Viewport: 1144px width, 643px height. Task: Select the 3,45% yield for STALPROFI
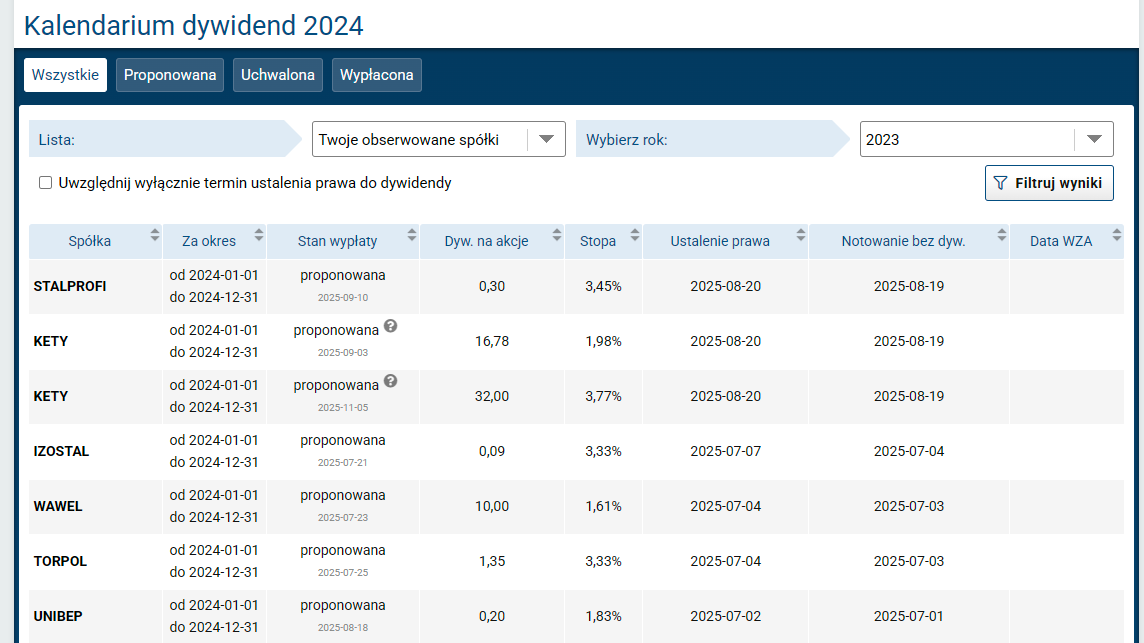pos(603,286)
